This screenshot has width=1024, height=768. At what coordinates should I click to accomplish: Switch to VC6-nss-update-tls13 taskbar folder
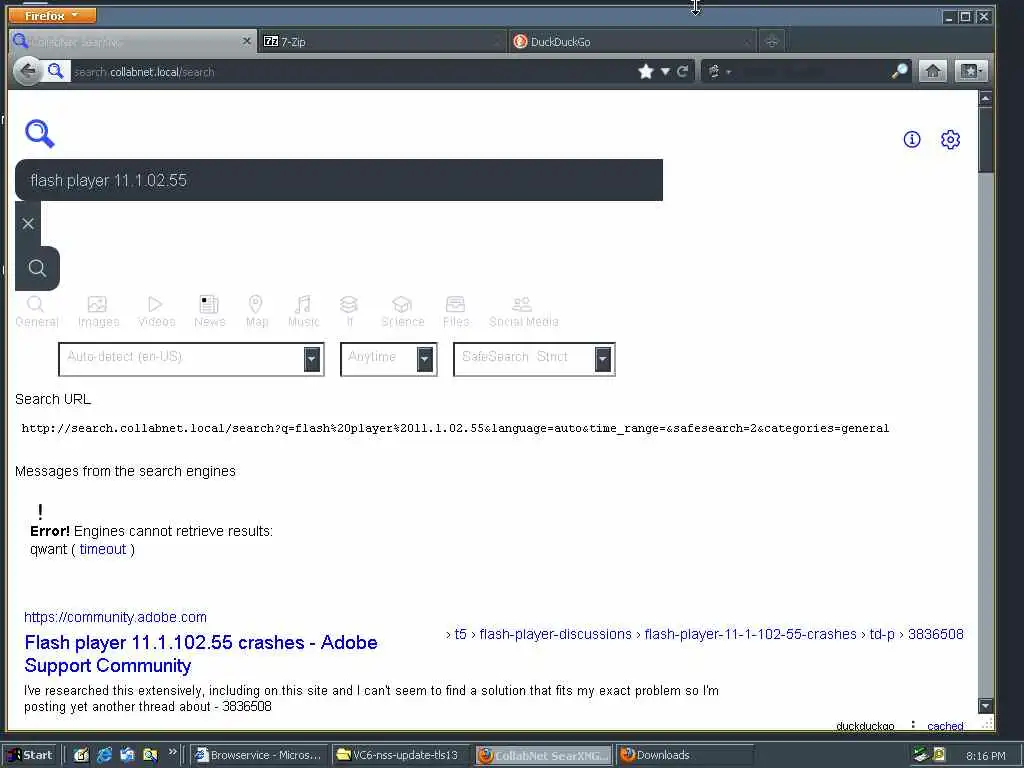pyautogui.click(x=401, y=755)
